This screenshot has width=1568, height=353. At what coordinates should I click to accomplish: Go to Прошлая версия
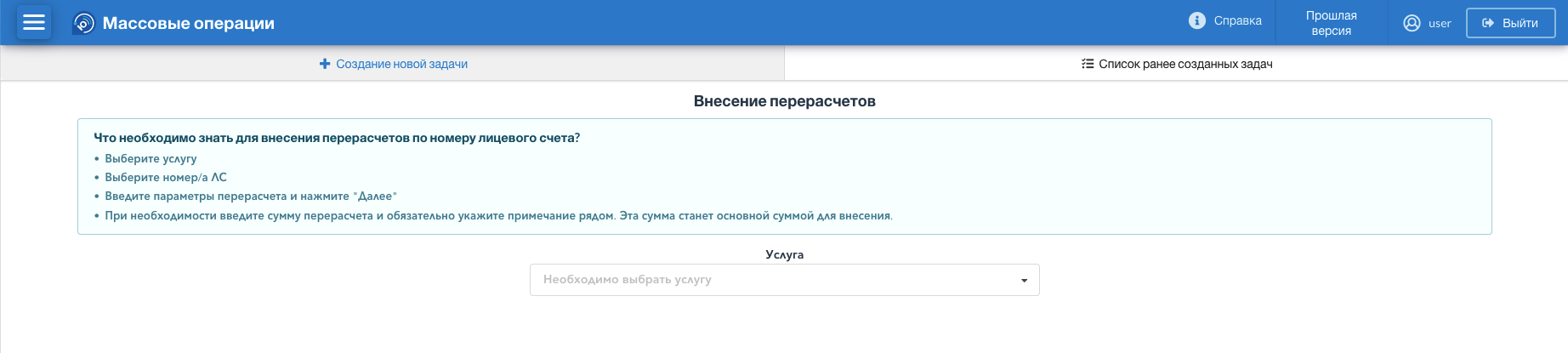pos(1331,23)
